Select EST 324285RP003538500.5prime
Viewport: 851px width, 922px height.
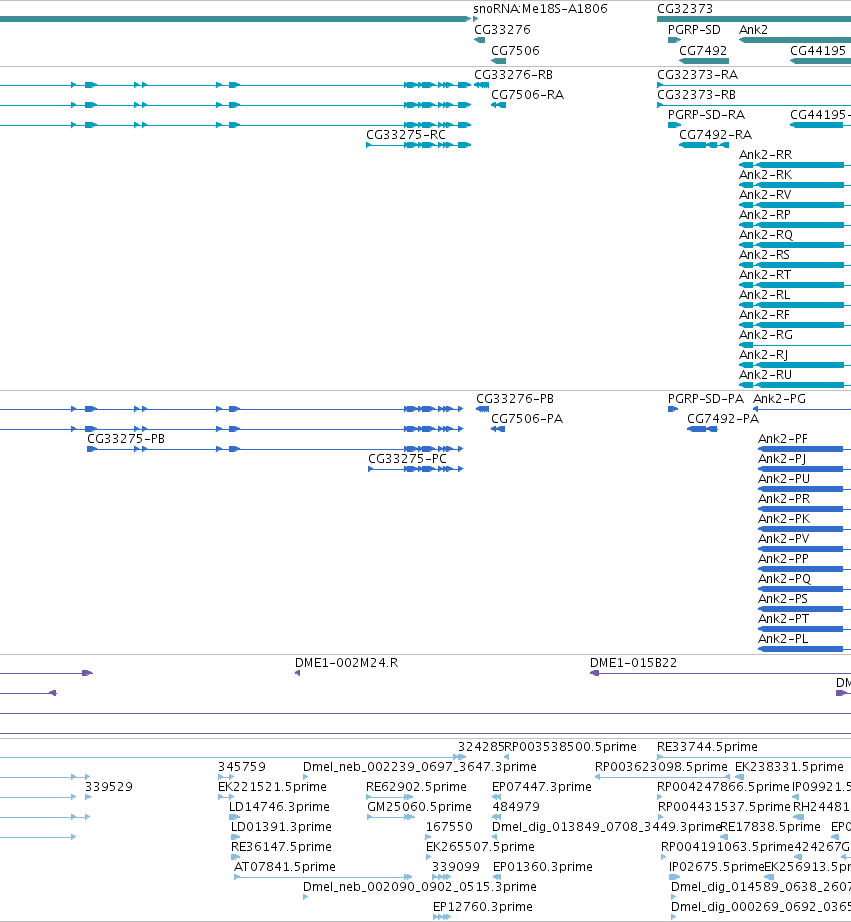(547, 747)
